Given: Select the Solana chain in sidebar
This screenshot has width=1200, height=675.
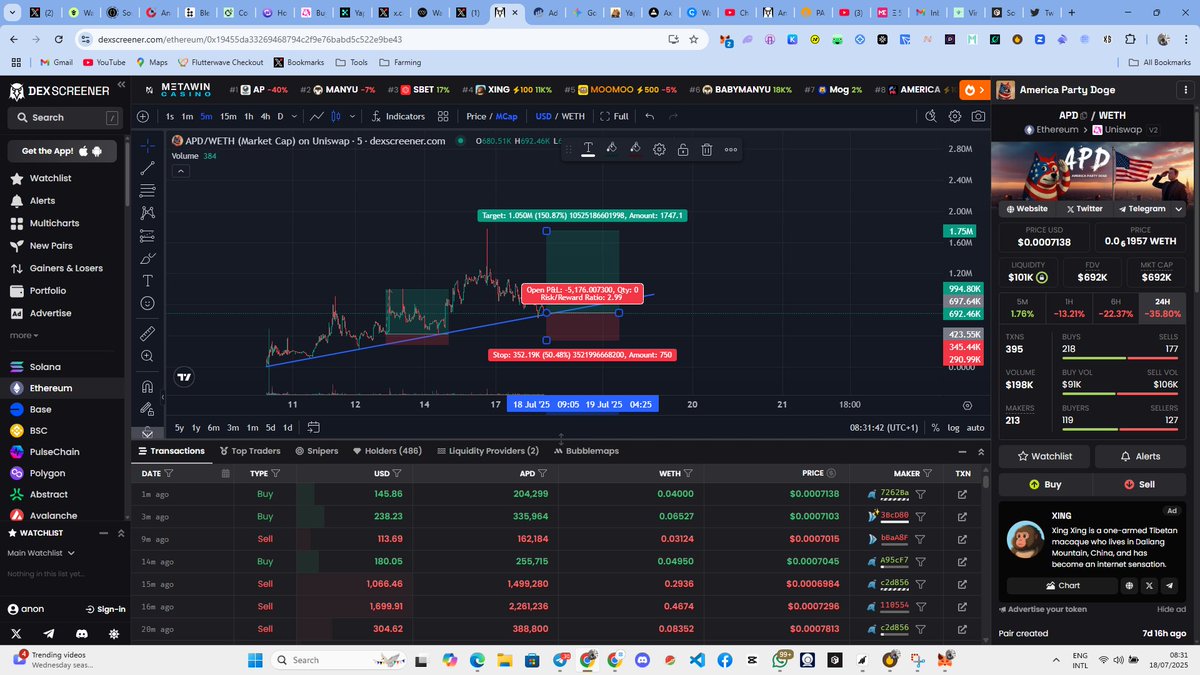Looking at the screenshot, I should (45, 367).
